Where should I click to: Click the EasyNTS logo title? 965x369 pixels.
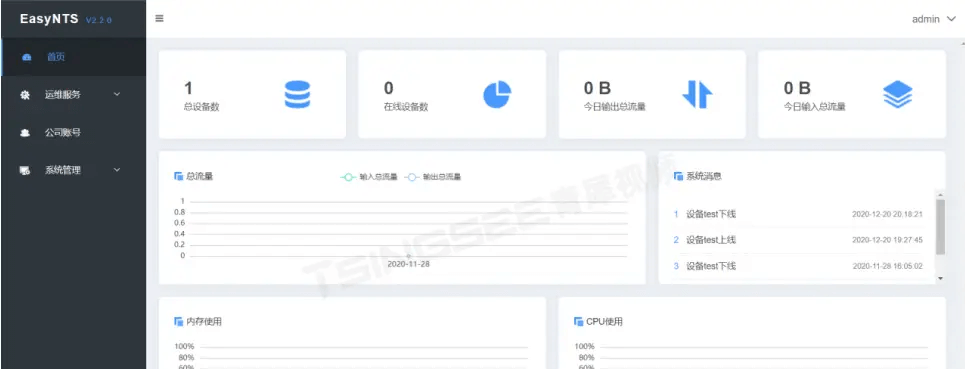click(x=49, y=19)
